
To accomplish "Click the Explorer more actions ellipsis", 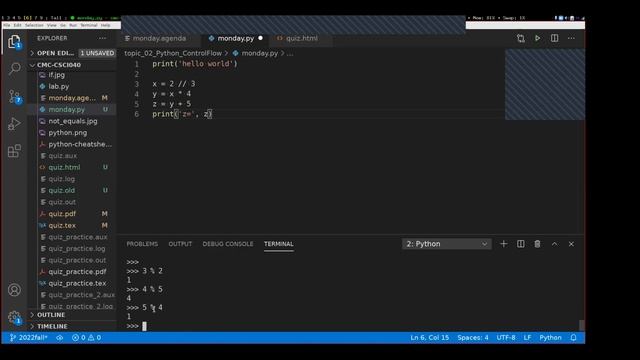I will (102, 38).
